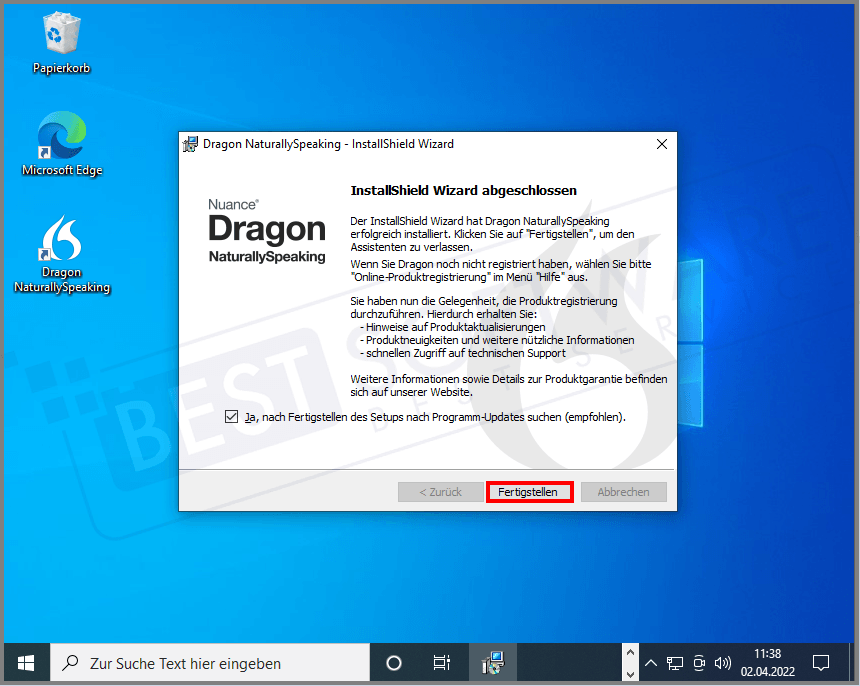The height and width of the screenshot is (686, 860).
Task: Open the Windows Start menu
Action: click(26, 663)
